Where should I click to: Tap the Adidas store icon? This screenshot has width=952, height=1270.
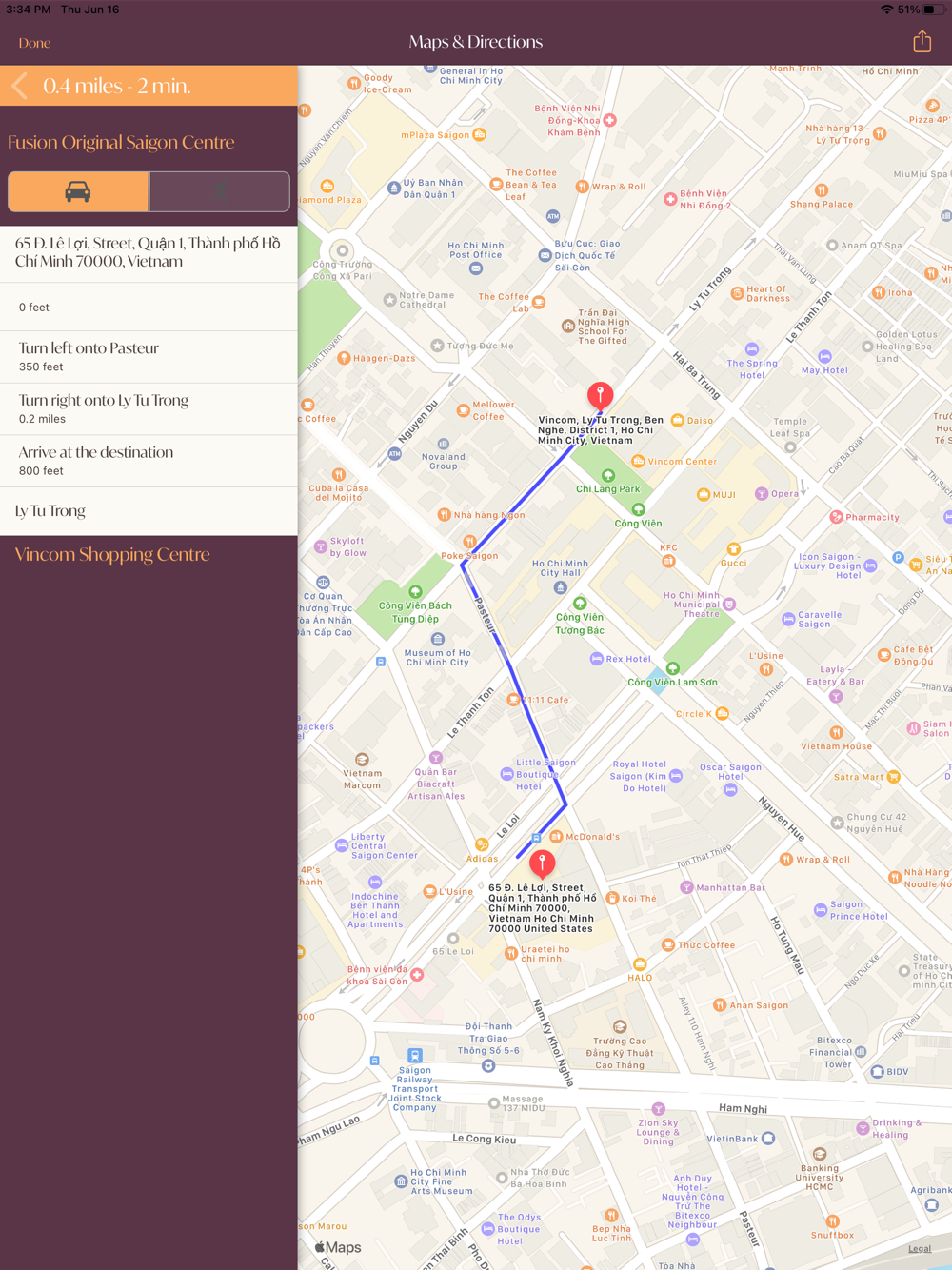point(482,844)
